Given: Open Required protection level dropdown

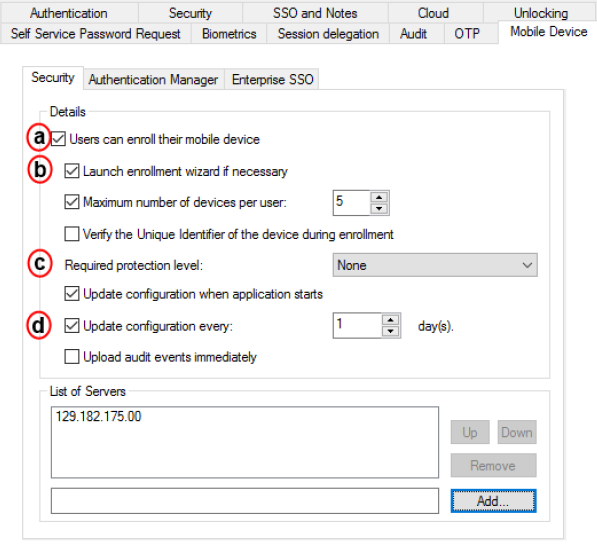Looking at the screenshot, I should pyautogui.click(x=435, y=265).
